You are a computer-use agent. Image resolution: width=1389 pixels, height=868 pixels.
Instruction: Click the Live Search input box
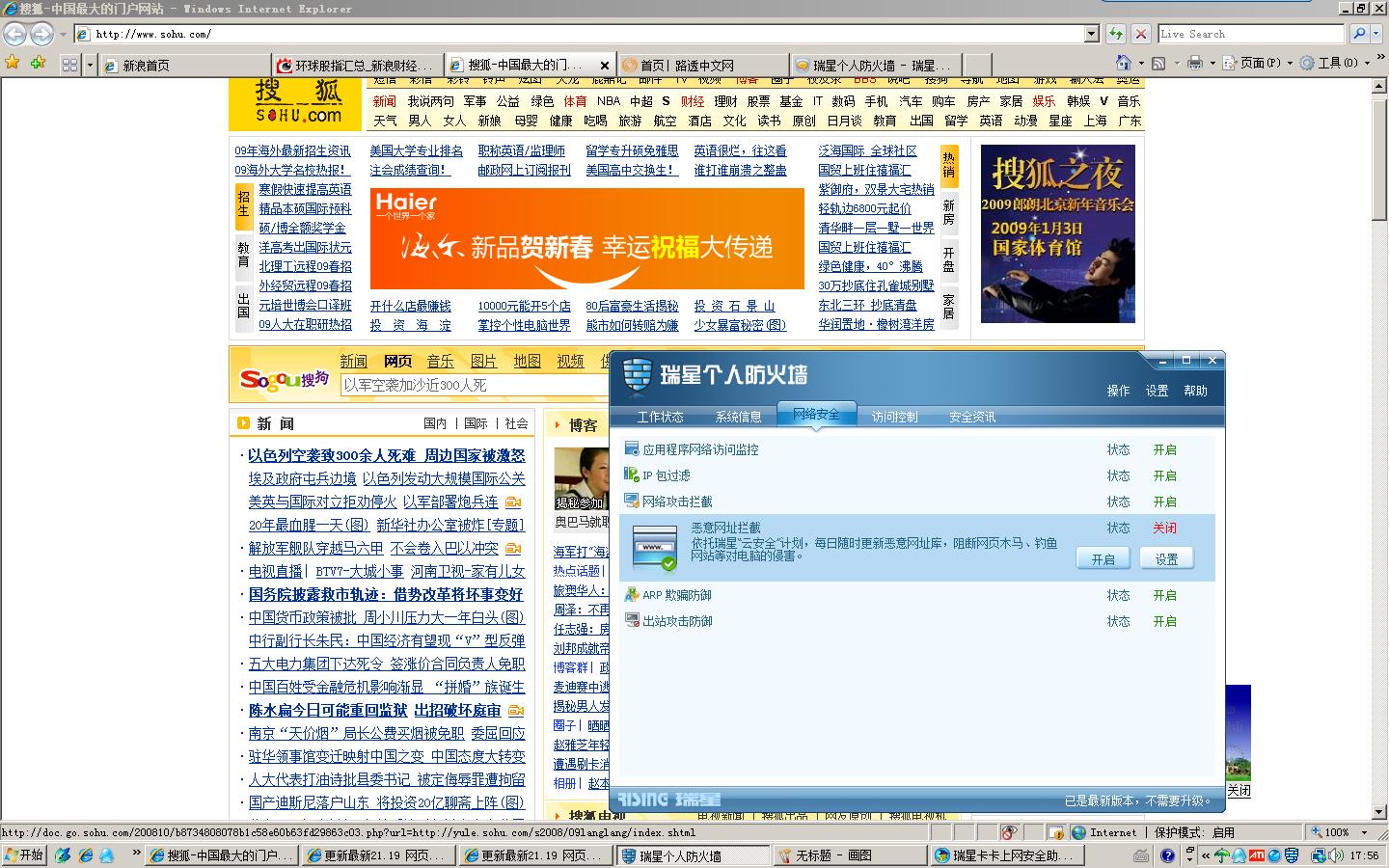pyautogui.click(x=1251, y=34)
